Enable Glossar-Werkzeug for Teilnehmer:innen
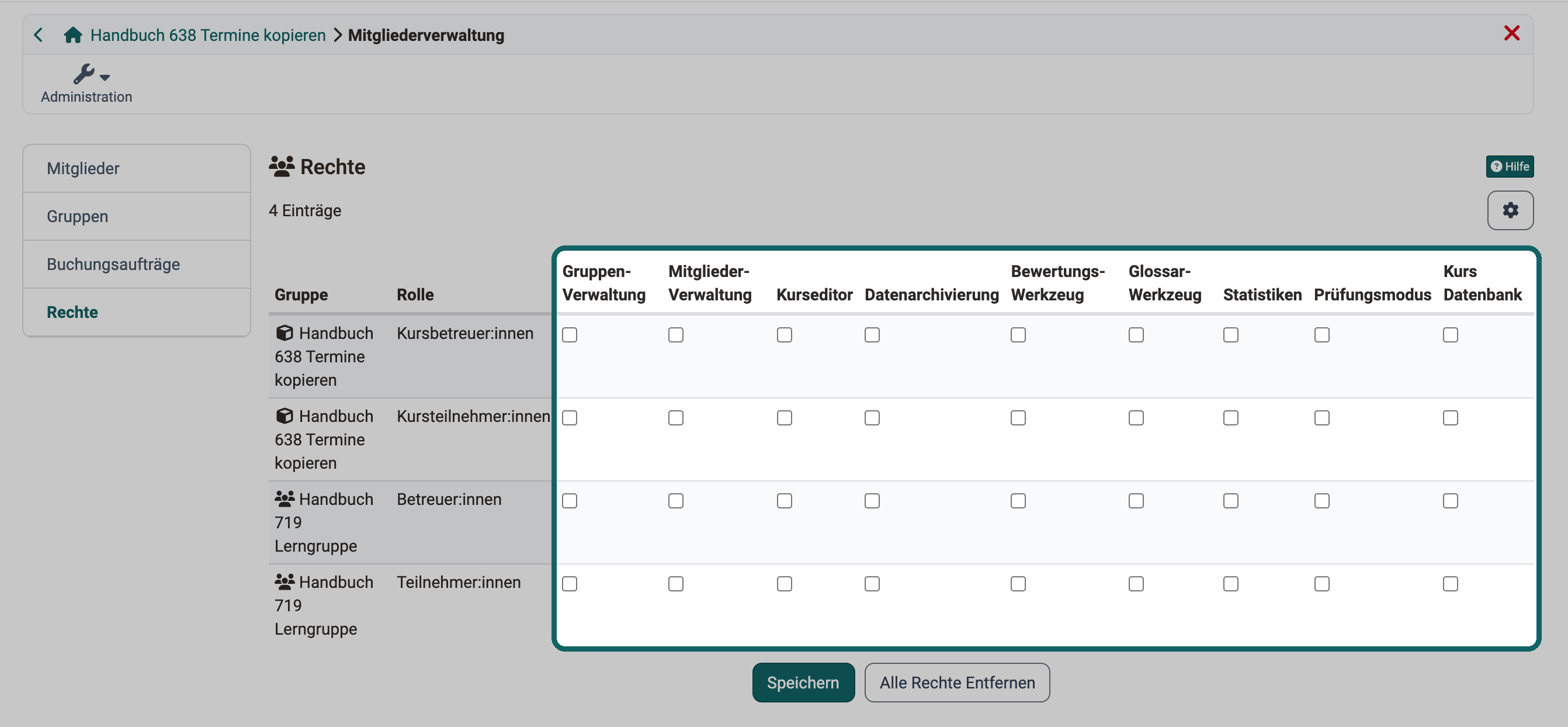The width and height of the screenshot is (1568, 727). click(1136, 583)
